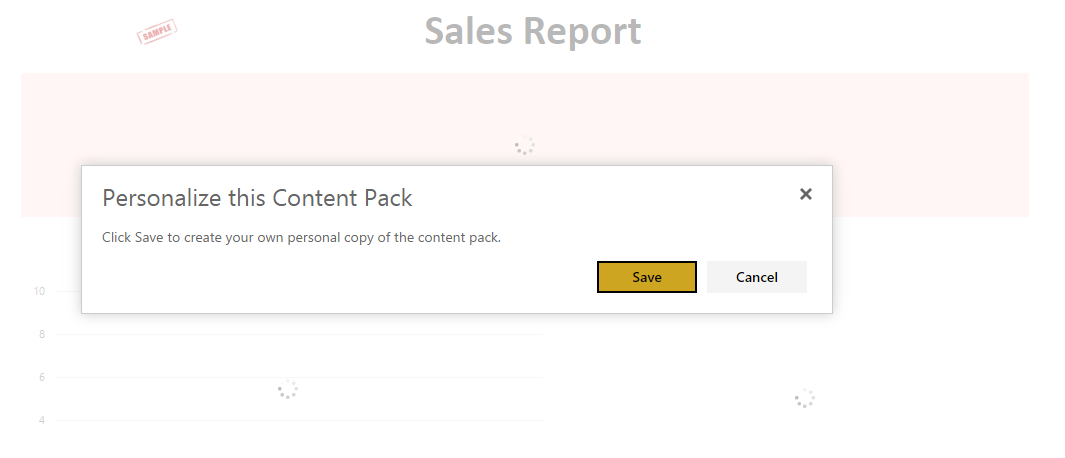Click the gridline next to value 6
Screen dimensions: 1065x458
click(x=299, y=377)
